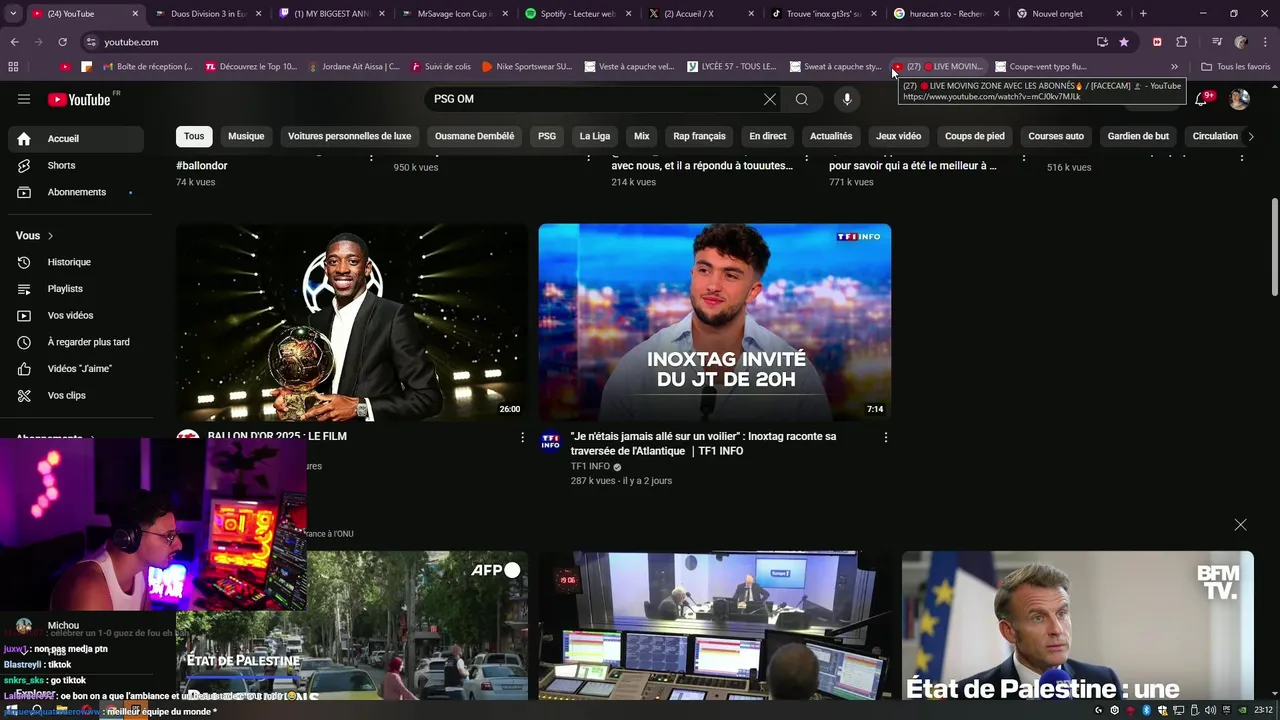The image size is (1280, 720).
Task: Switch to the Spotify tab
Action: (x=577, y=14)
